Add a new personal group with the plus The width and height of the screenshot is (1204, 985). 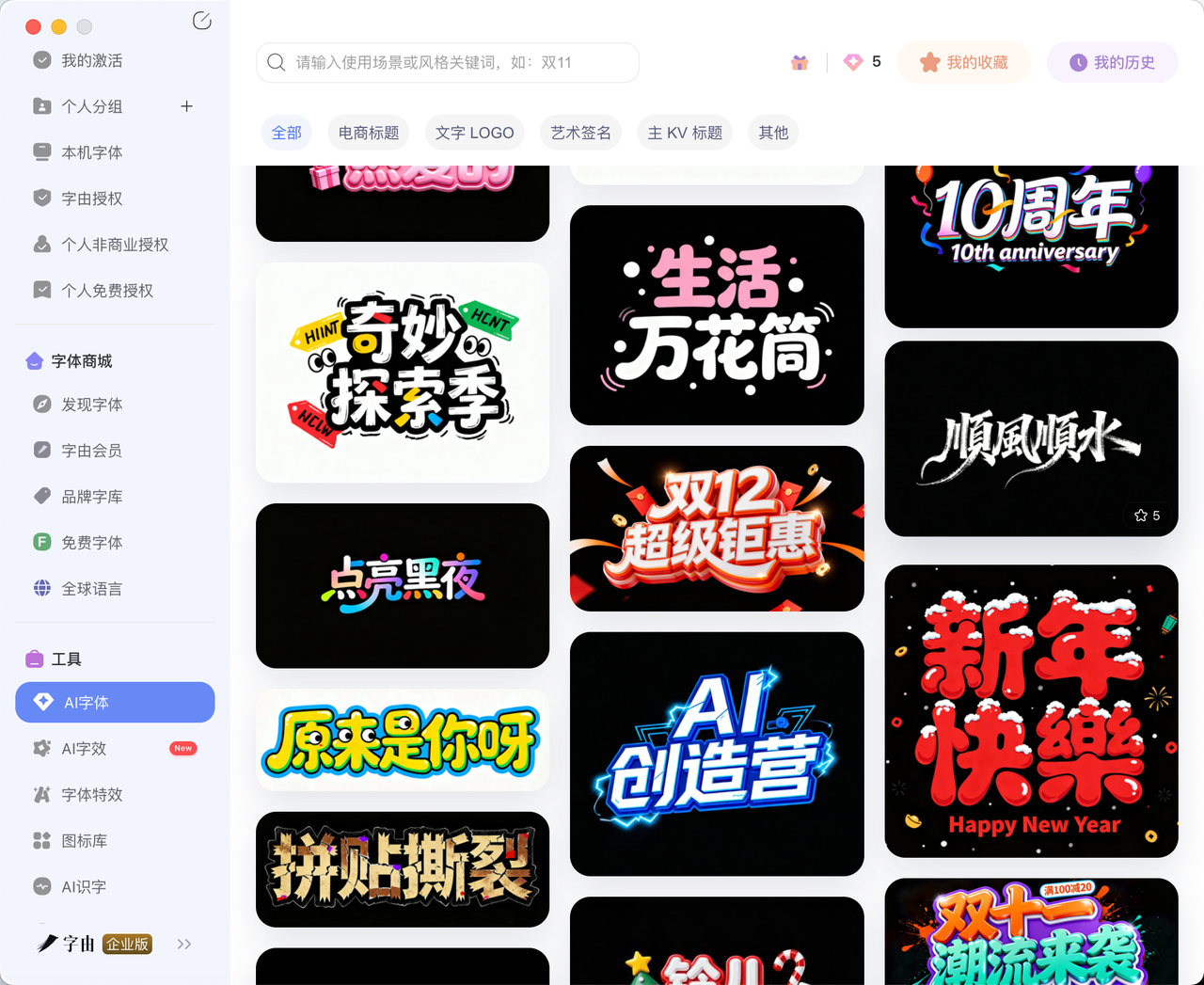(186, 106)
